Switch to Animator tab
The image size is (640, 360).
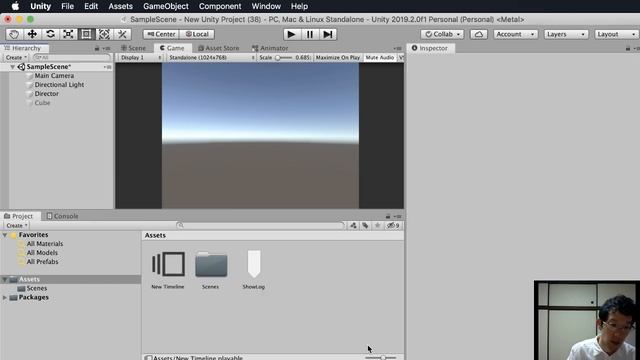(270, 48)
